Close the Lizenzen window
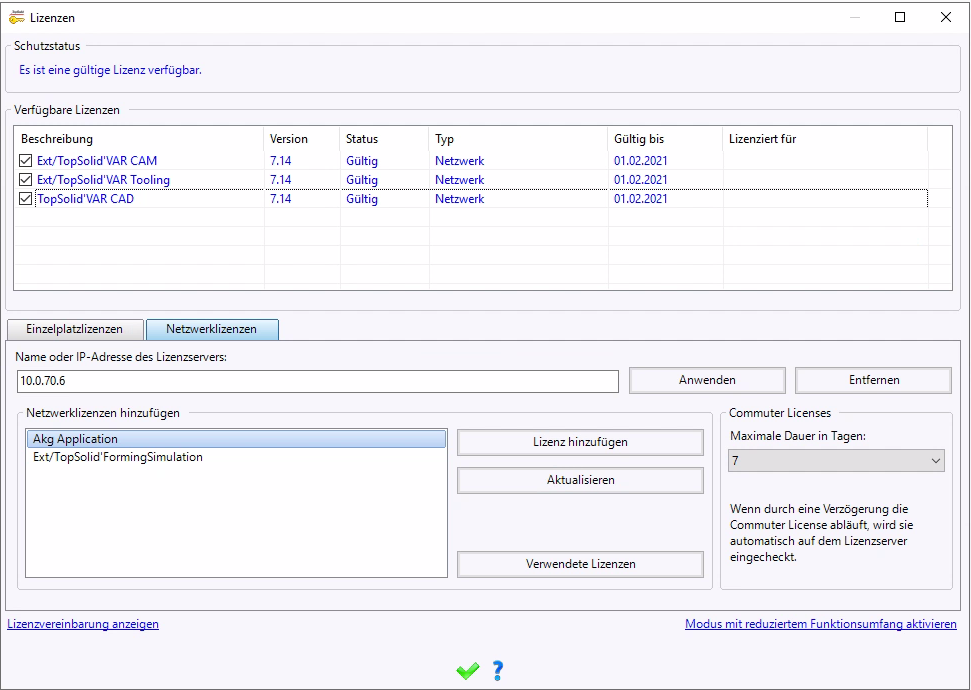Viewport: 971px width, 690px height. (x=946, y=17)
